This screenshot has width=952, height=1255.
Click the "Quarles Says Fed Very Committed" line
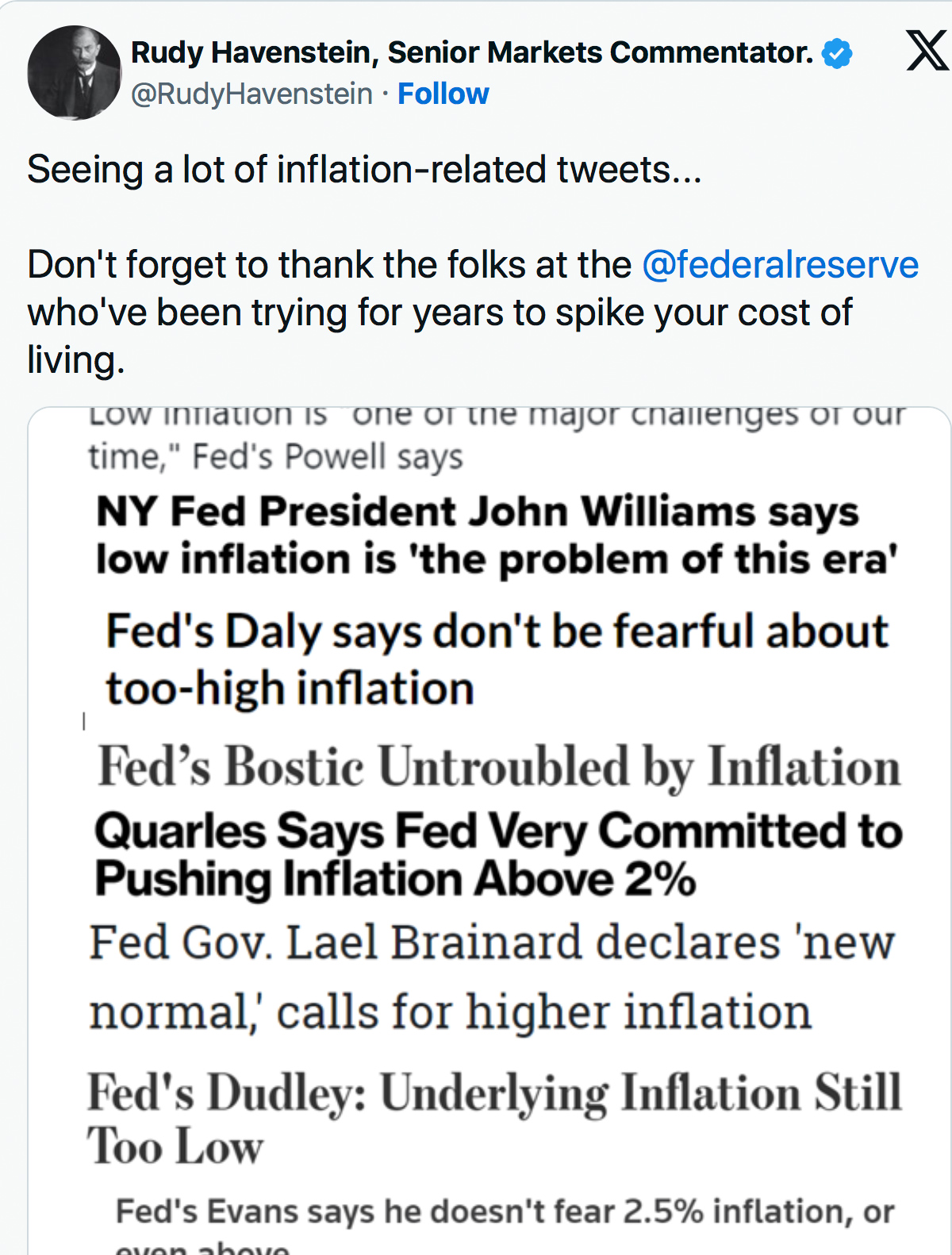point(498,831)
